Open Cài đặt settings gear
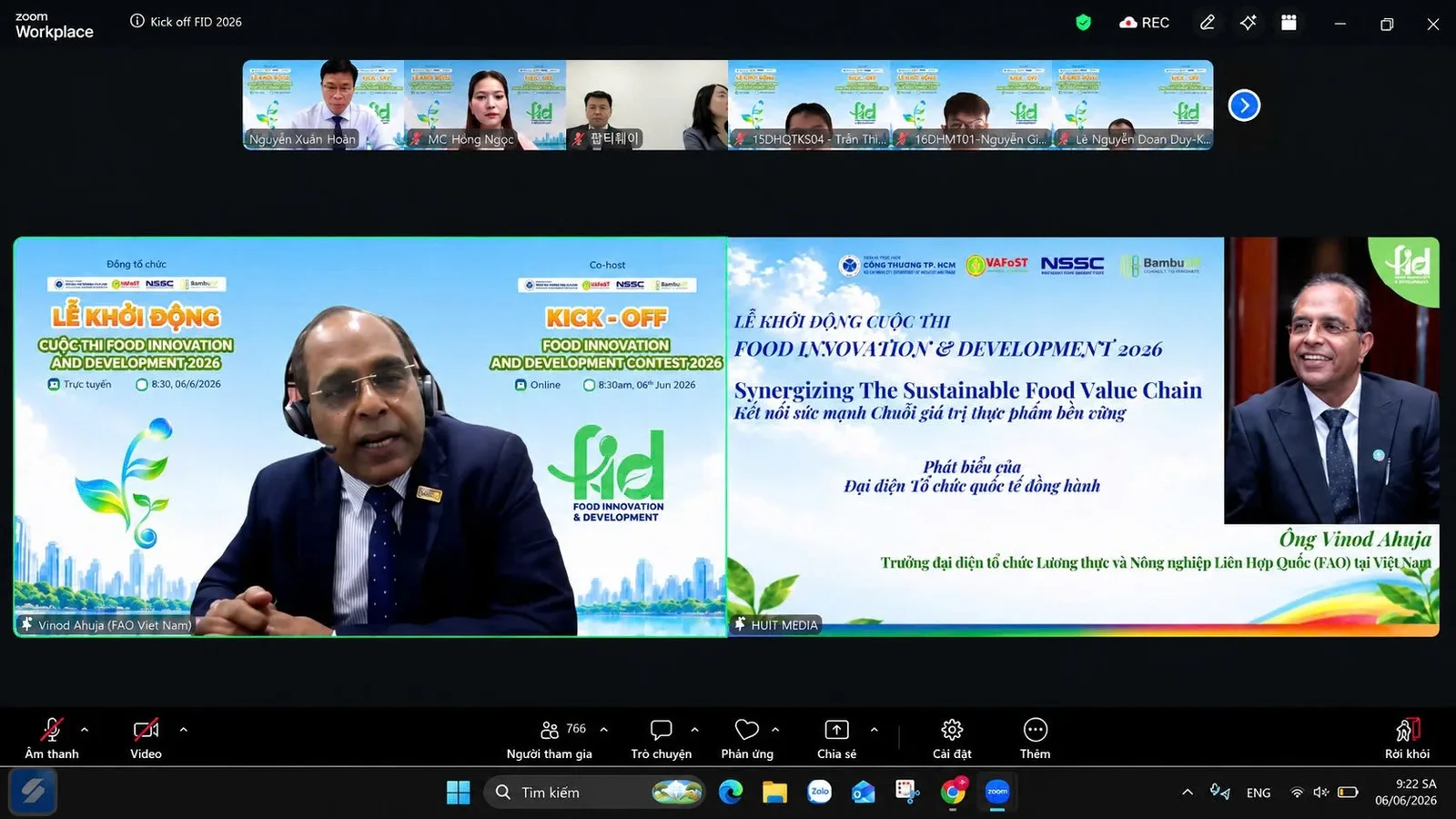Viewport: 1456px width, 819px height. (952, 738)
